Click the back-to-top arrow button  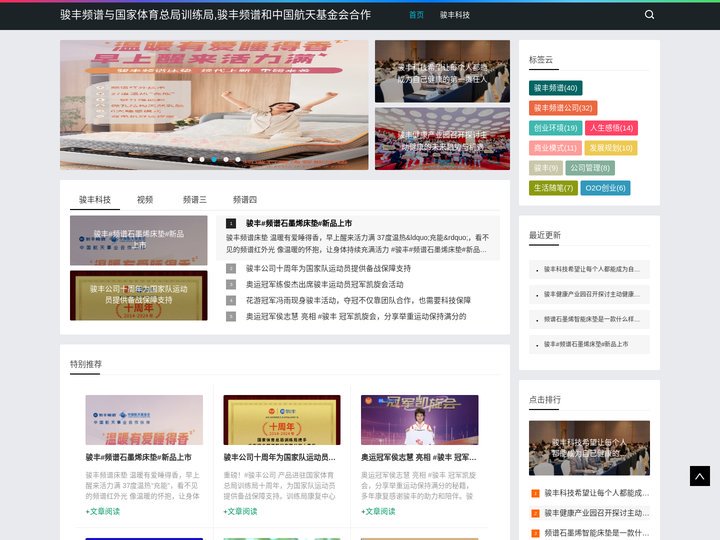(700, 476)
